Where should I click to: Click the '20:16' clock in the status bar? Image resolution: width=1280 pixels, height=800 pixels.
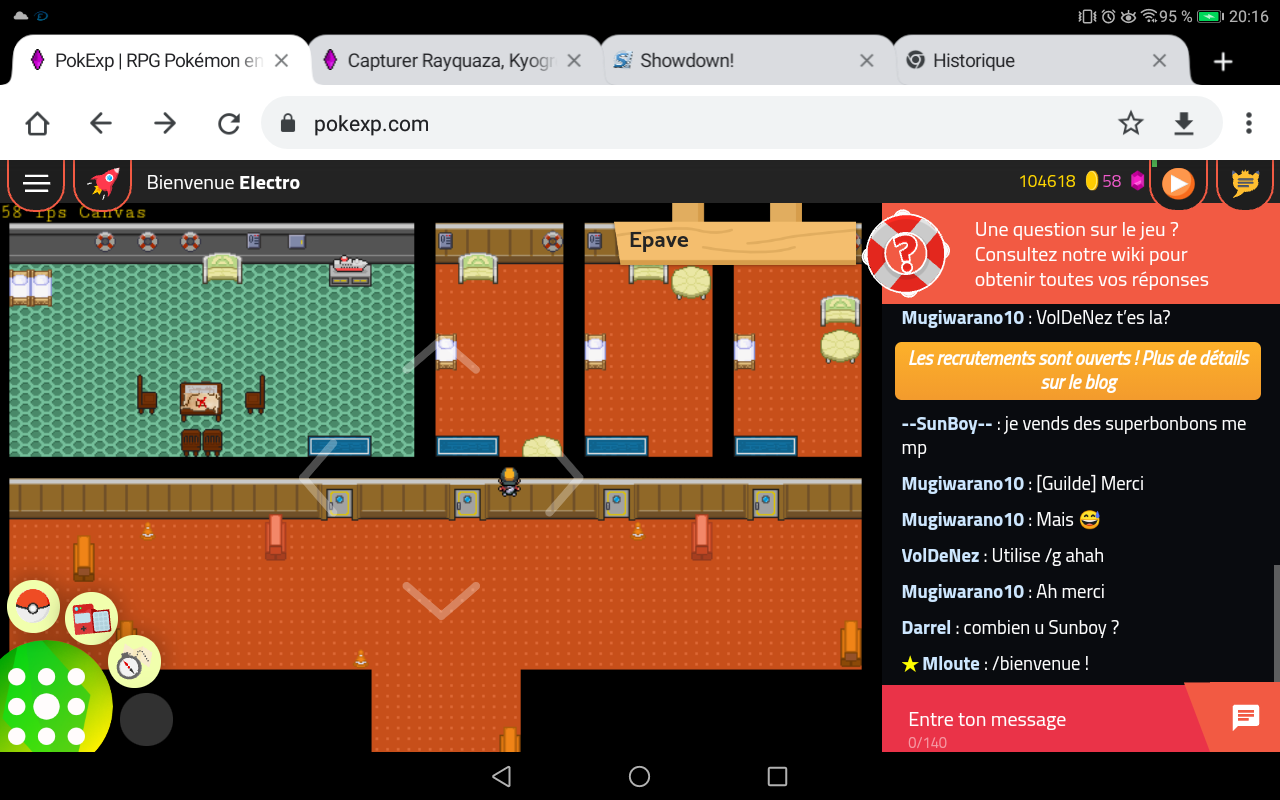tap(1249, 16)
